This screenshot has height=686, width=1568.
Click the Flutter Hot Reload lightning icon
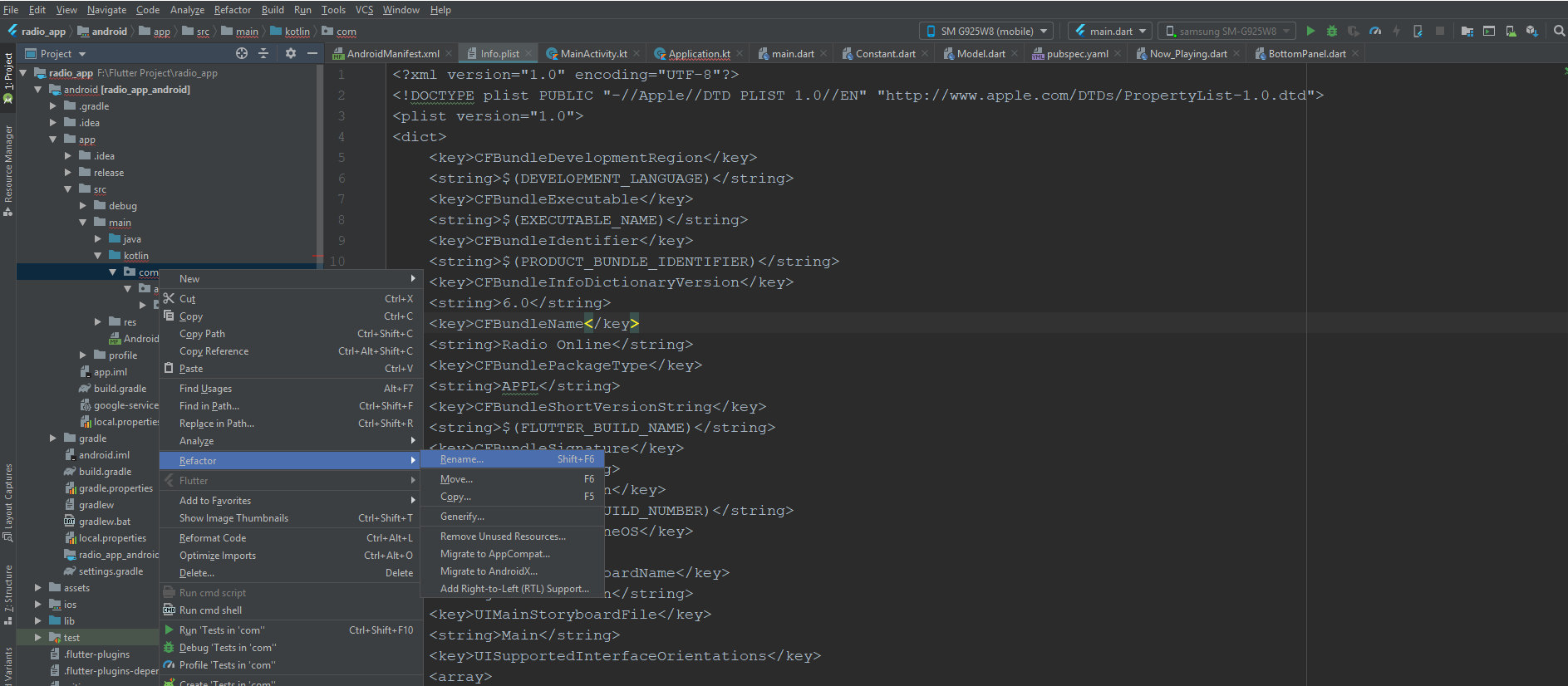1397,31
